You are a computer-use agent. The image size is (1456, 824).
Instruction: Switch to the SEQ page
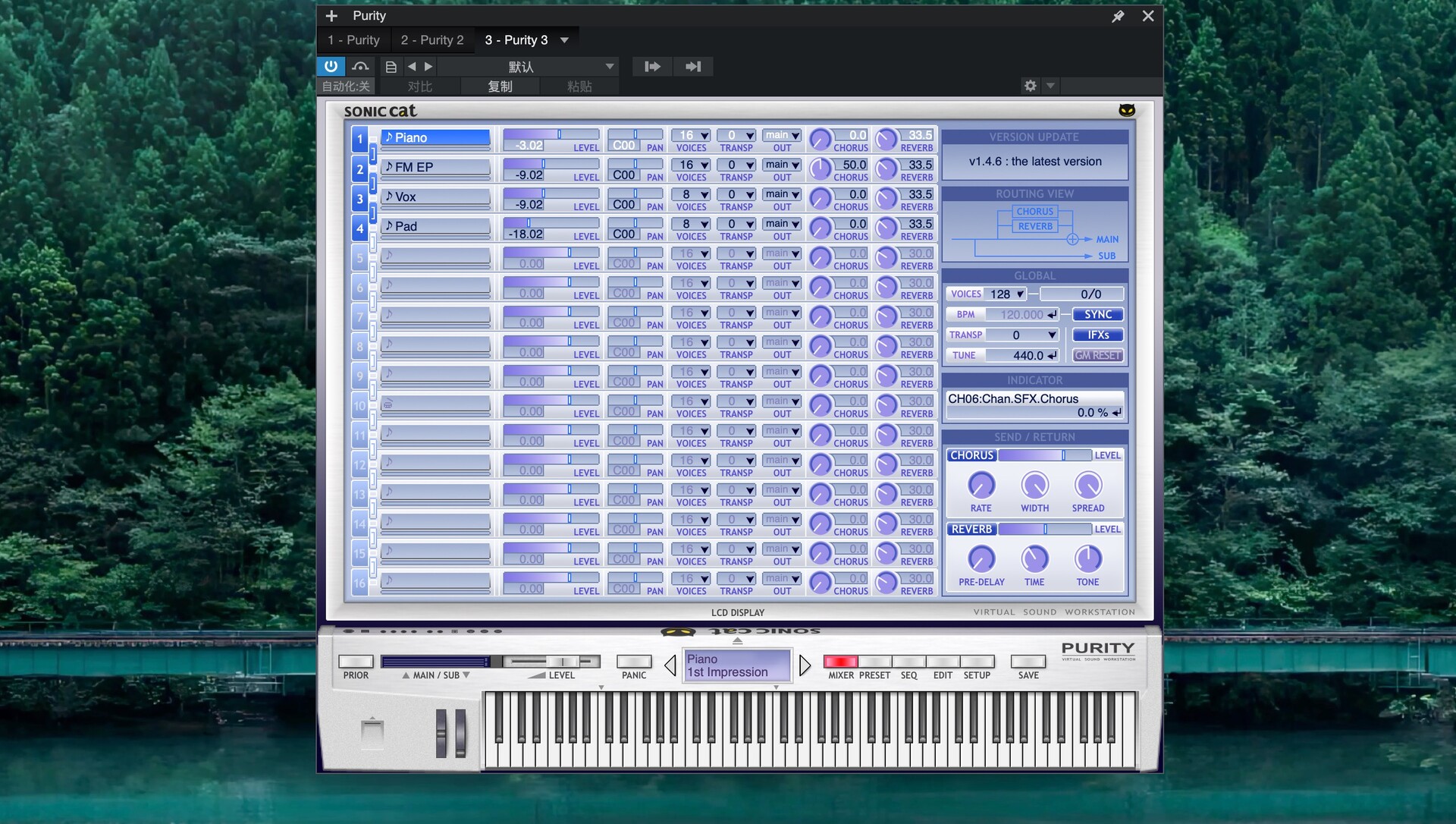(x=908, y=661)
